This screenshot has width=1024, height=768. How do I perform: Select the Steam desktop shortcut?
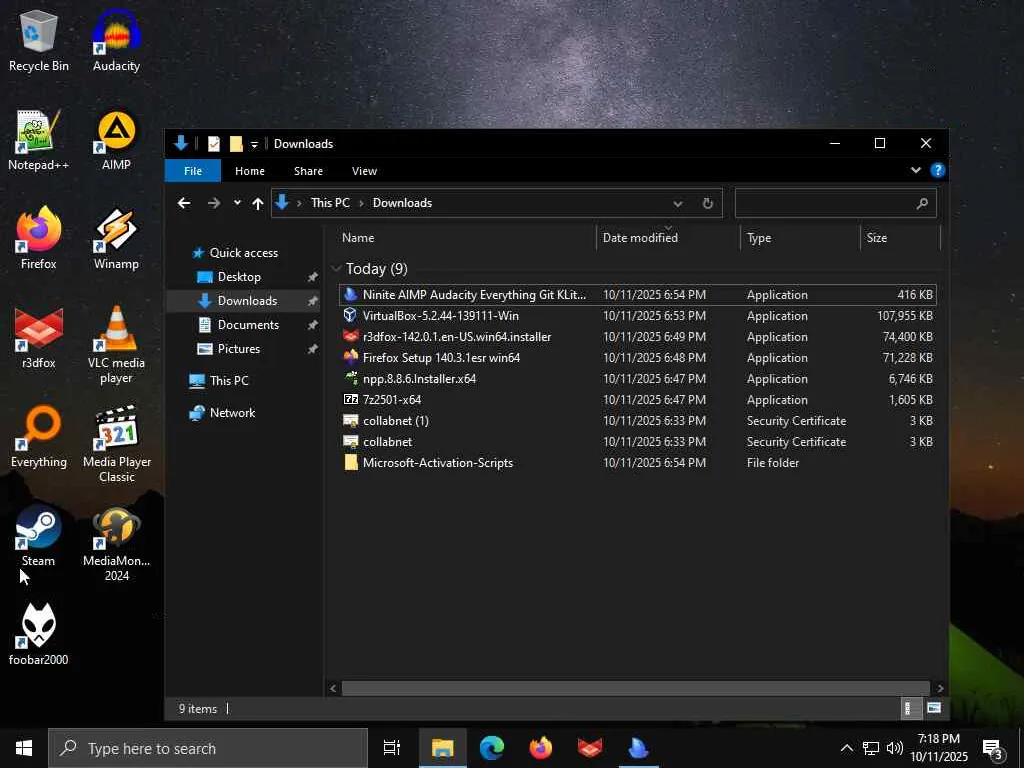pos(39,536)
